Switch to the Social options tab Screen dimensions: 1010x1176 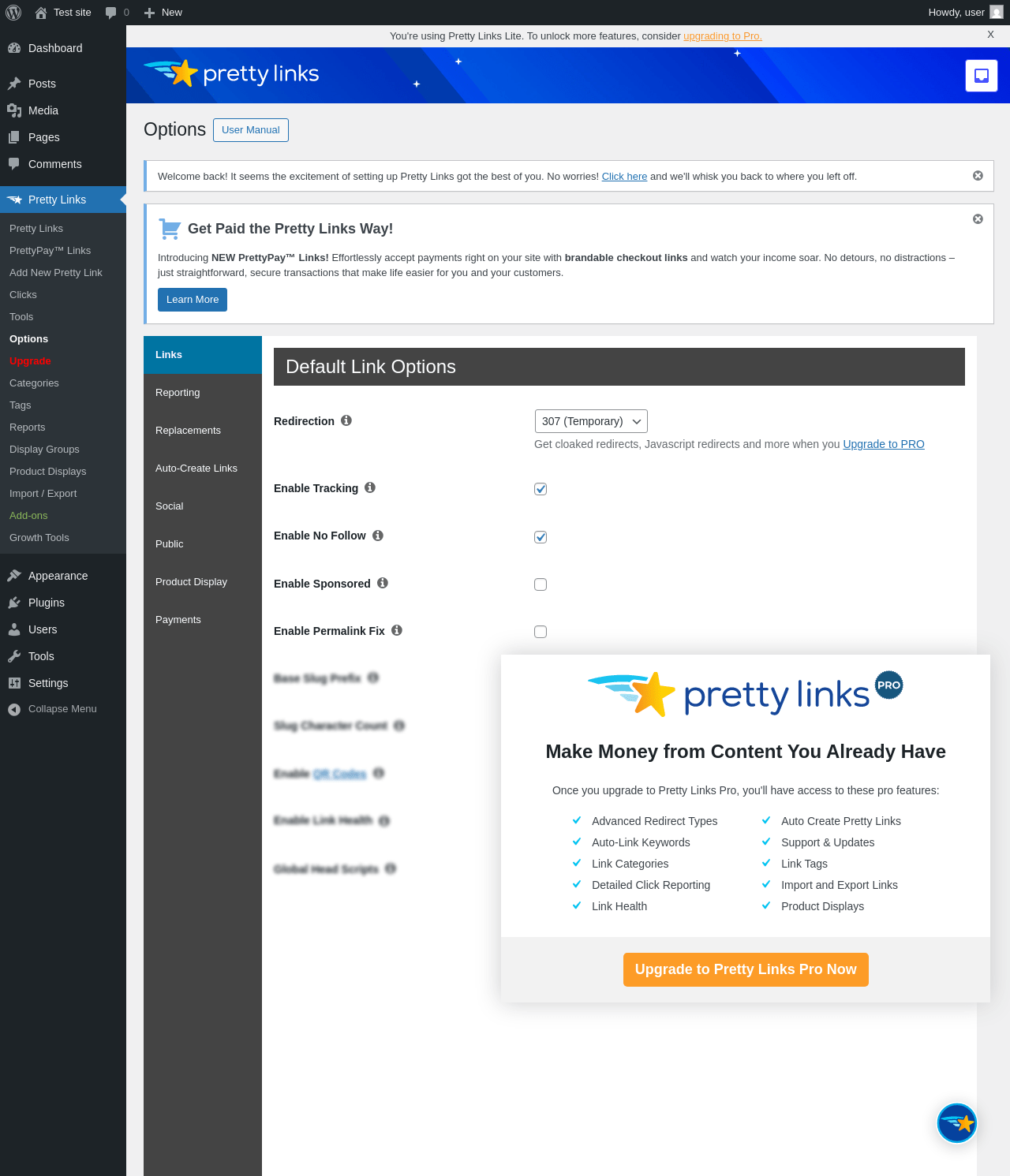tap(203, 506)
